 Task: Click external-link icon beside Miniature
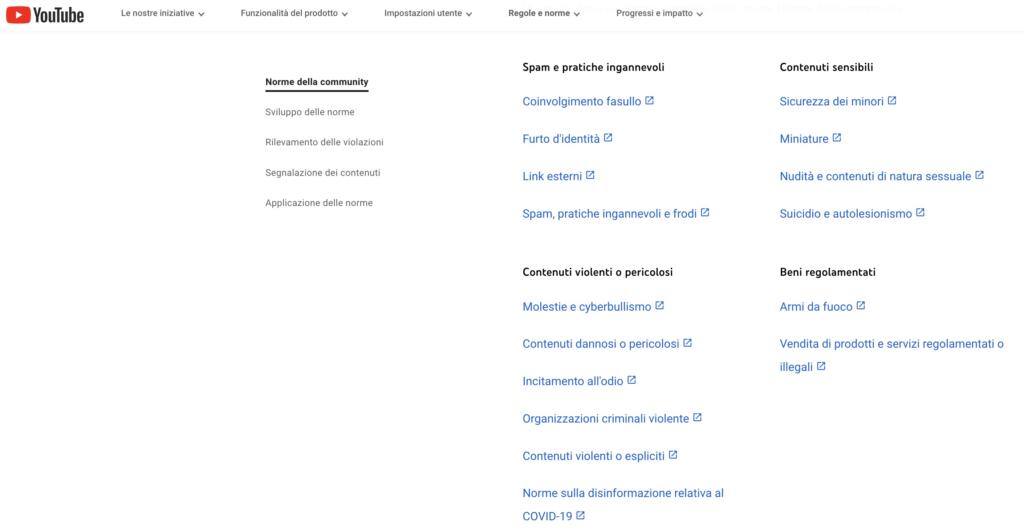click(837, 137)
